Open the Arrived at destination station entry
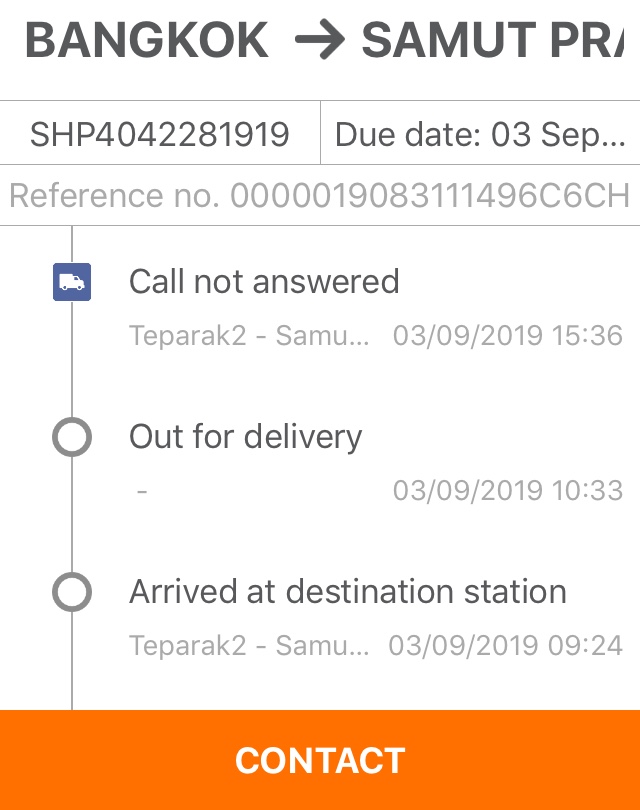Viewport: 640px width, 810px height. coord(347,592)
